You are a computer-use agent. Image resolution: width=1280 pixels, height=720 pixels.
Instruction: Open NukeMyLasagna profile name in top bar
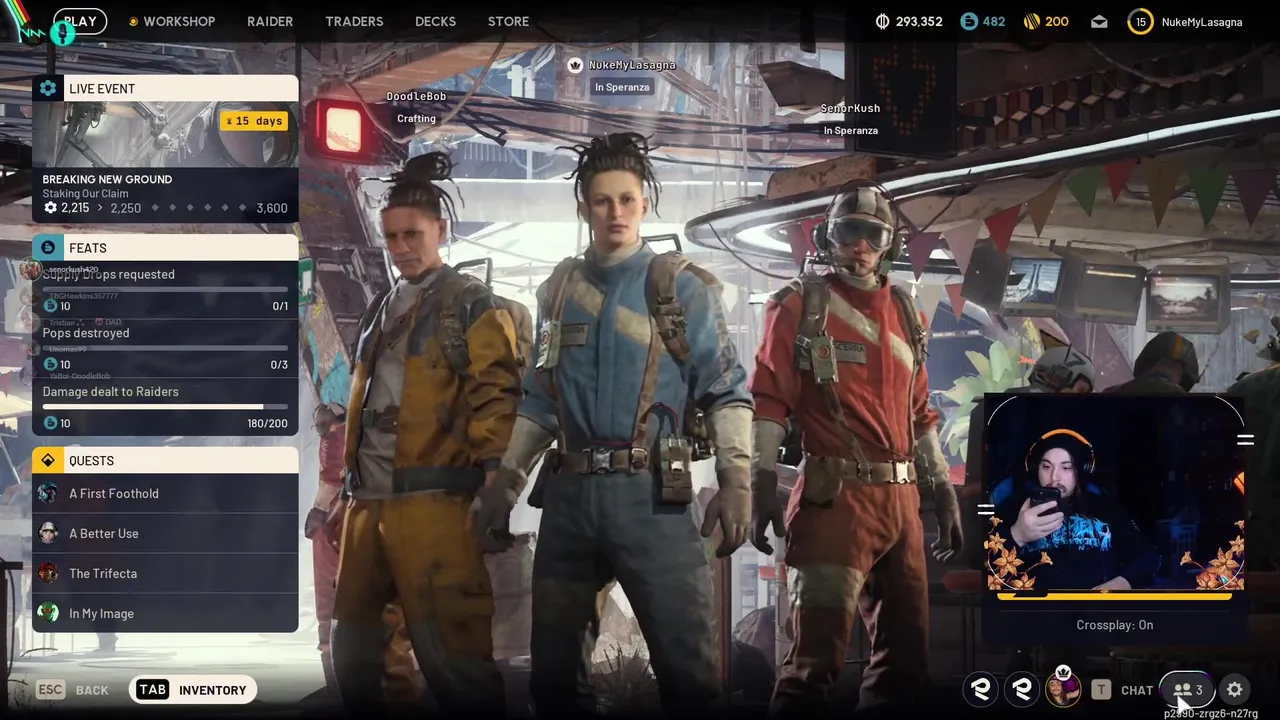point(1202,21)
